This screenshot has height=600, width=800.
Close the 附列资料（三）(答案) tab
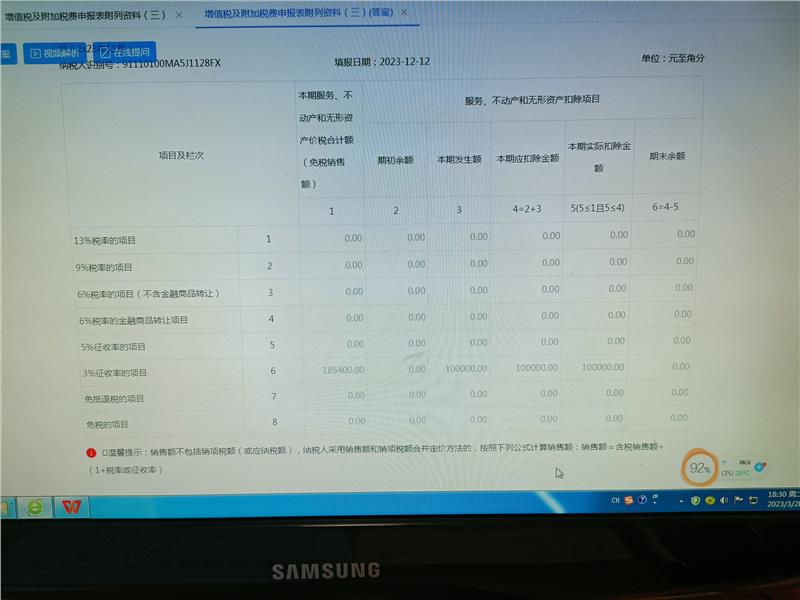pyautogui.click(x=404, y=14)
